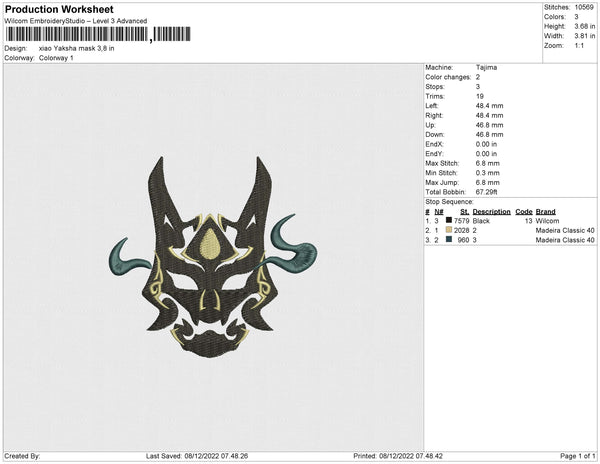Select the Width value '3.81 in'
The height and width of the screenshot is (464, 600).
click(584, 36)
